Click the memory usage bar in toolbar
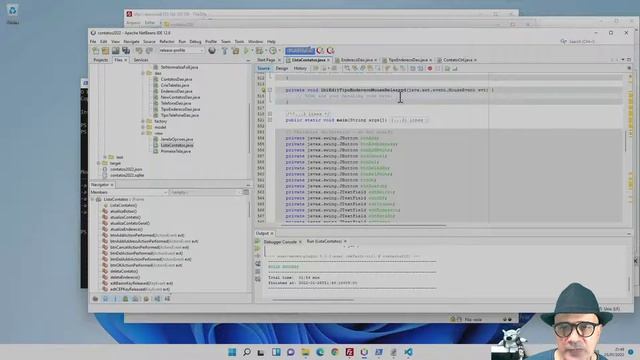The image size is (640, 360). pos(300,51)
